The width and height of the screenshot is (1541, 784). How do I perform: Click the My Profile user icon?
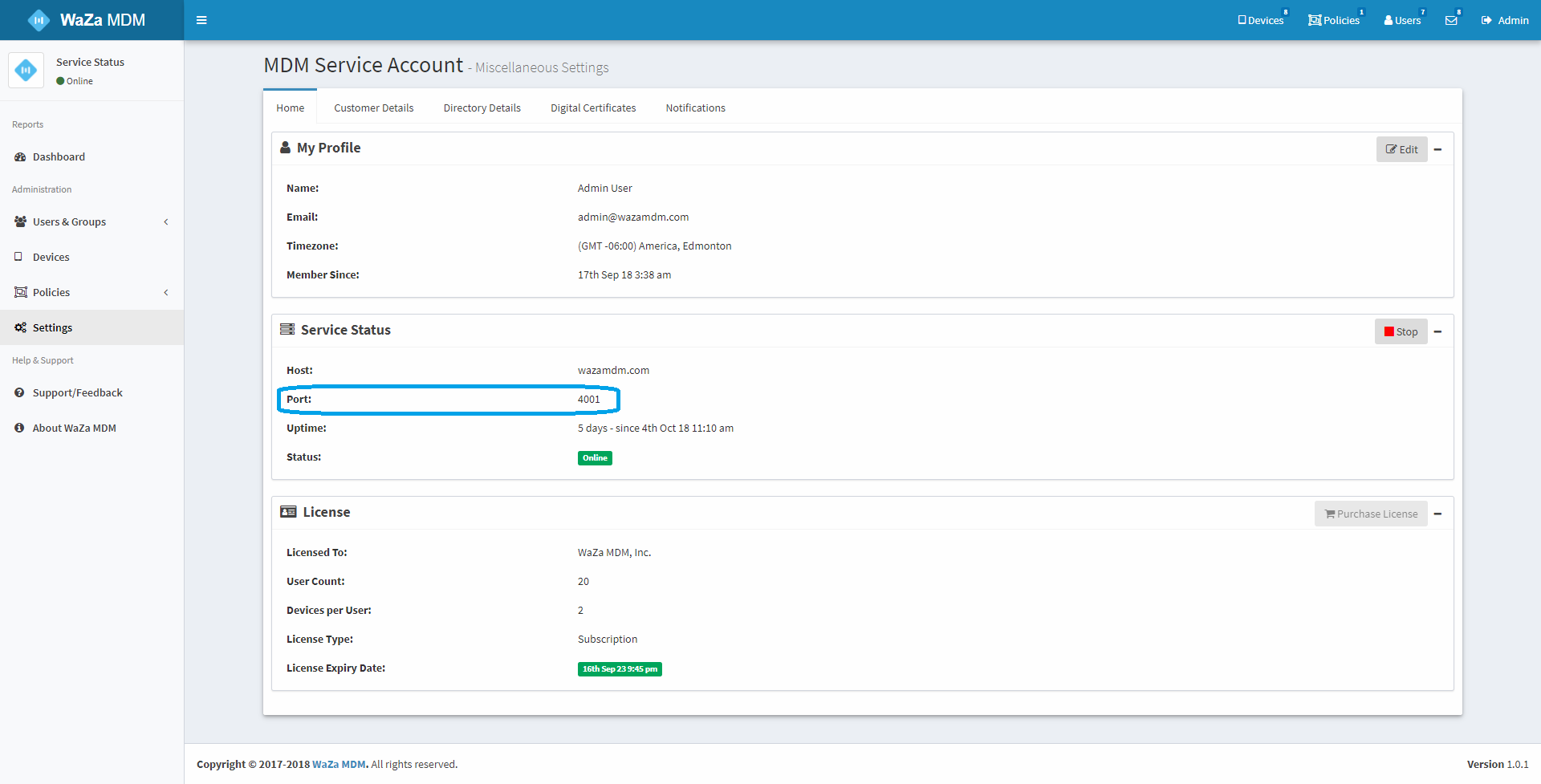285,147
